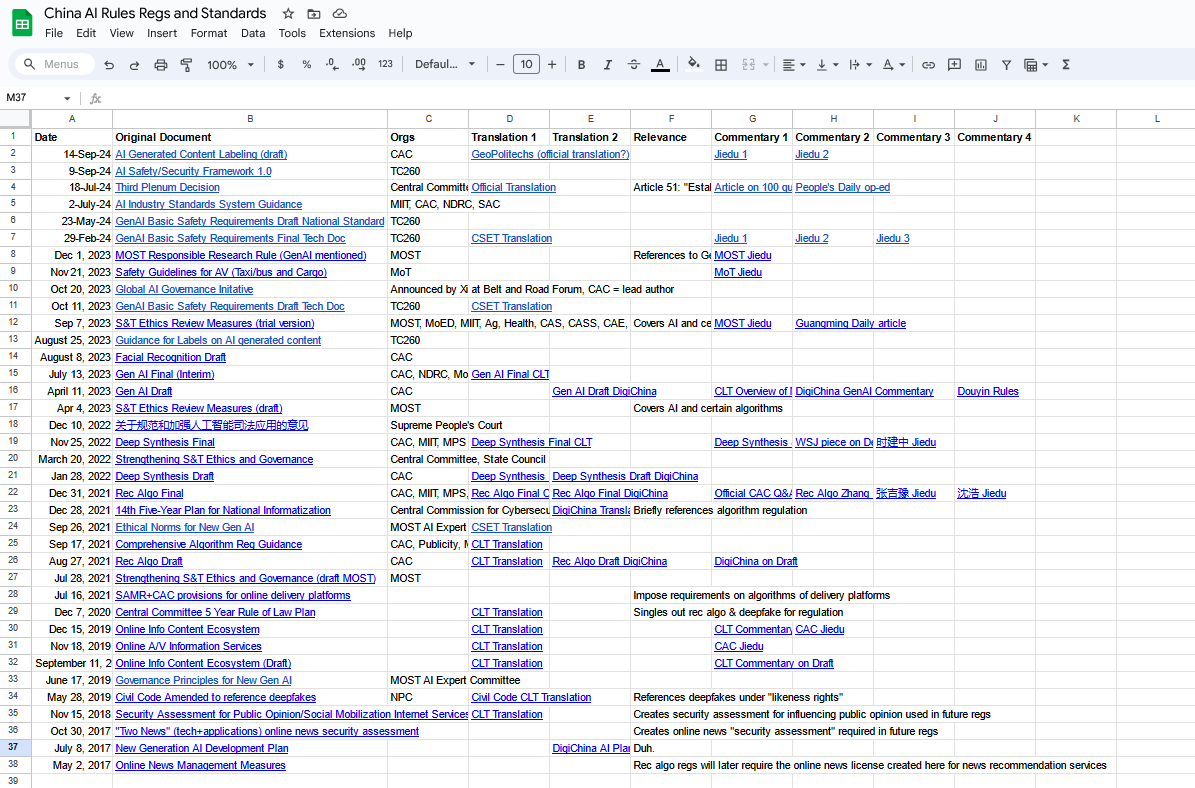Open the Extensions menu
Viewport: 1195px width, 788px height.
[347, 34]
